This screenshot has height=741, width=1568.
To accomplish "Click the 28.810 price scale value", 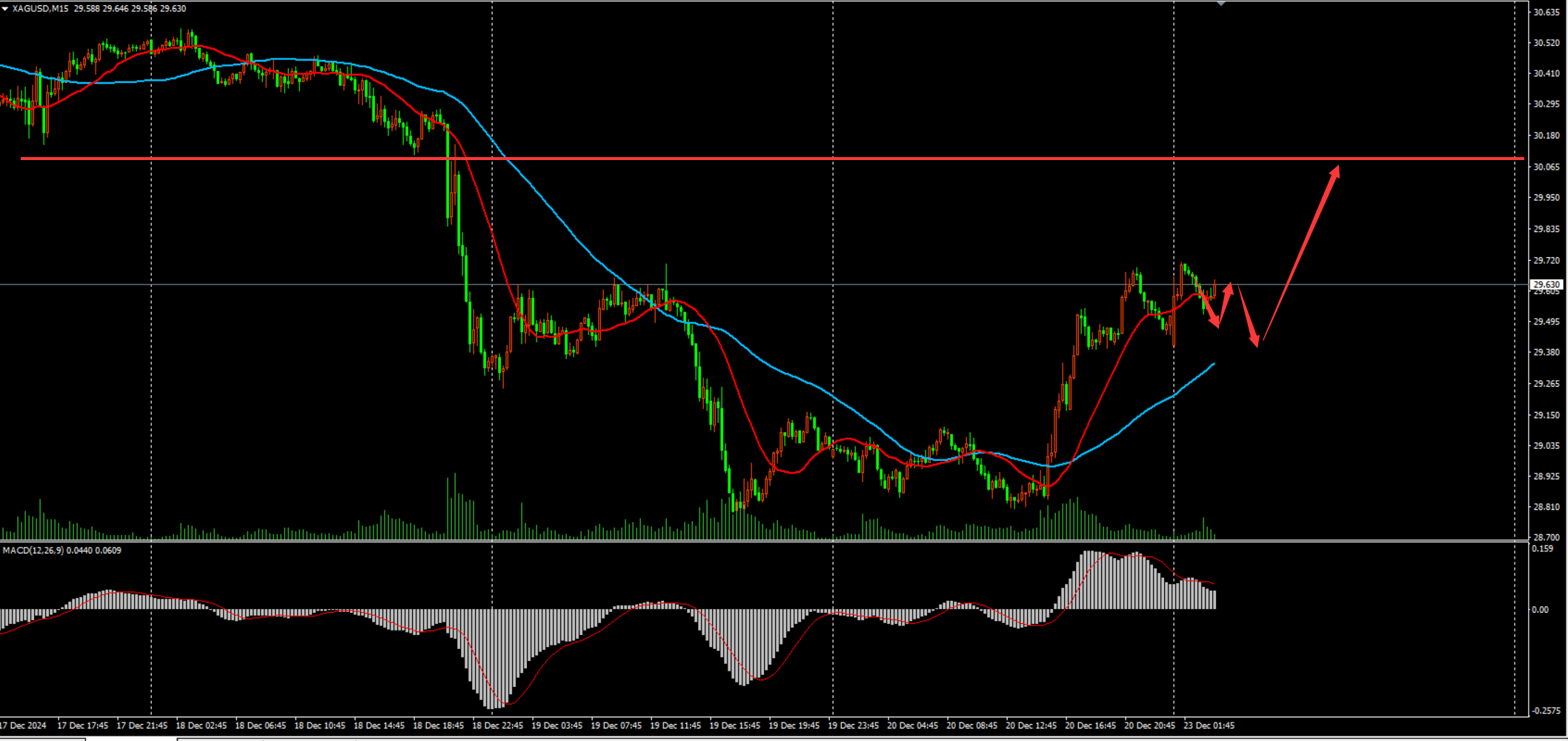I will coord(1547,507).
